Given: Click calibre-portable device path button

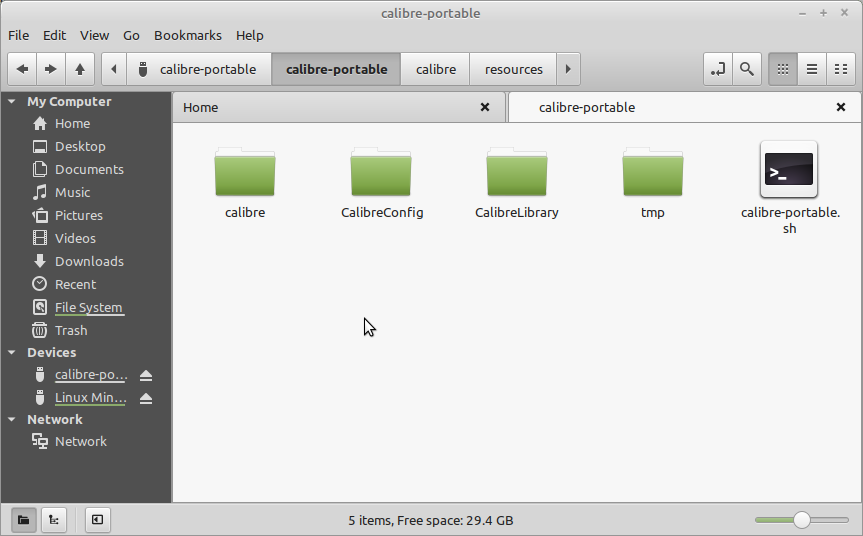Looking at the screenshot, I should coord(199,69).
